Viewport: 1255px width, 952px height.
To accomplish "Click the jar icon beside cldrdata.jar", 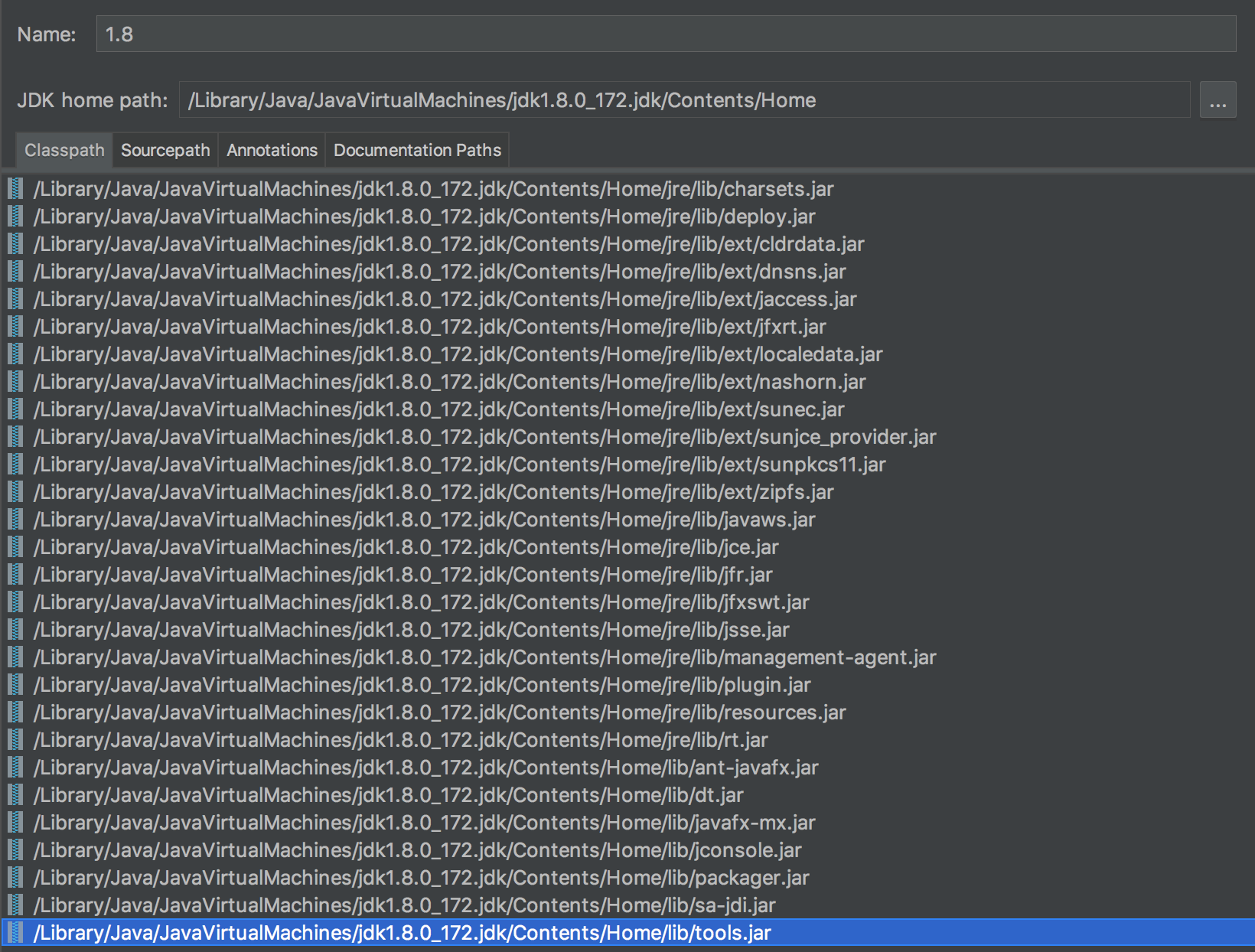I will coord(15,243).
